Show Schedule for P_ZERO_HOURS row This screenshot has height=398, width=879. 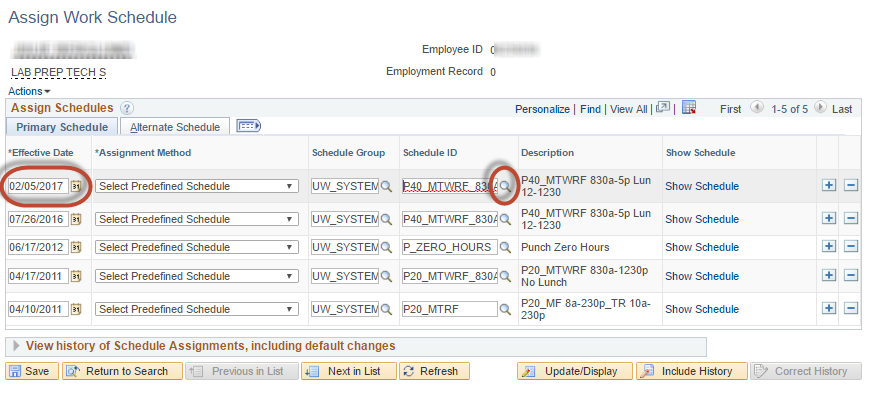pyautogui.click(x=702, y=247)
